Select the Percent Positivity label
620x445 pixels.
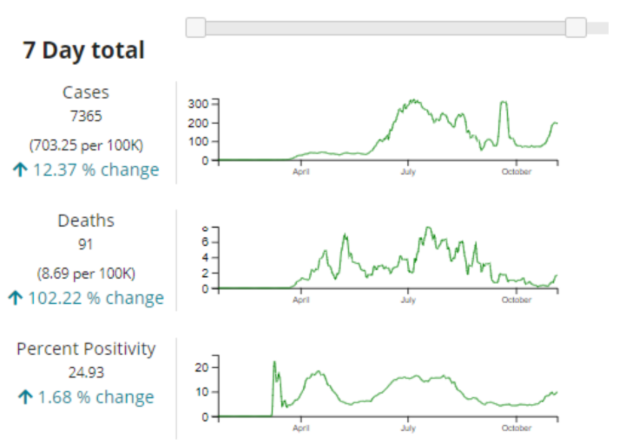coord(86,349)
